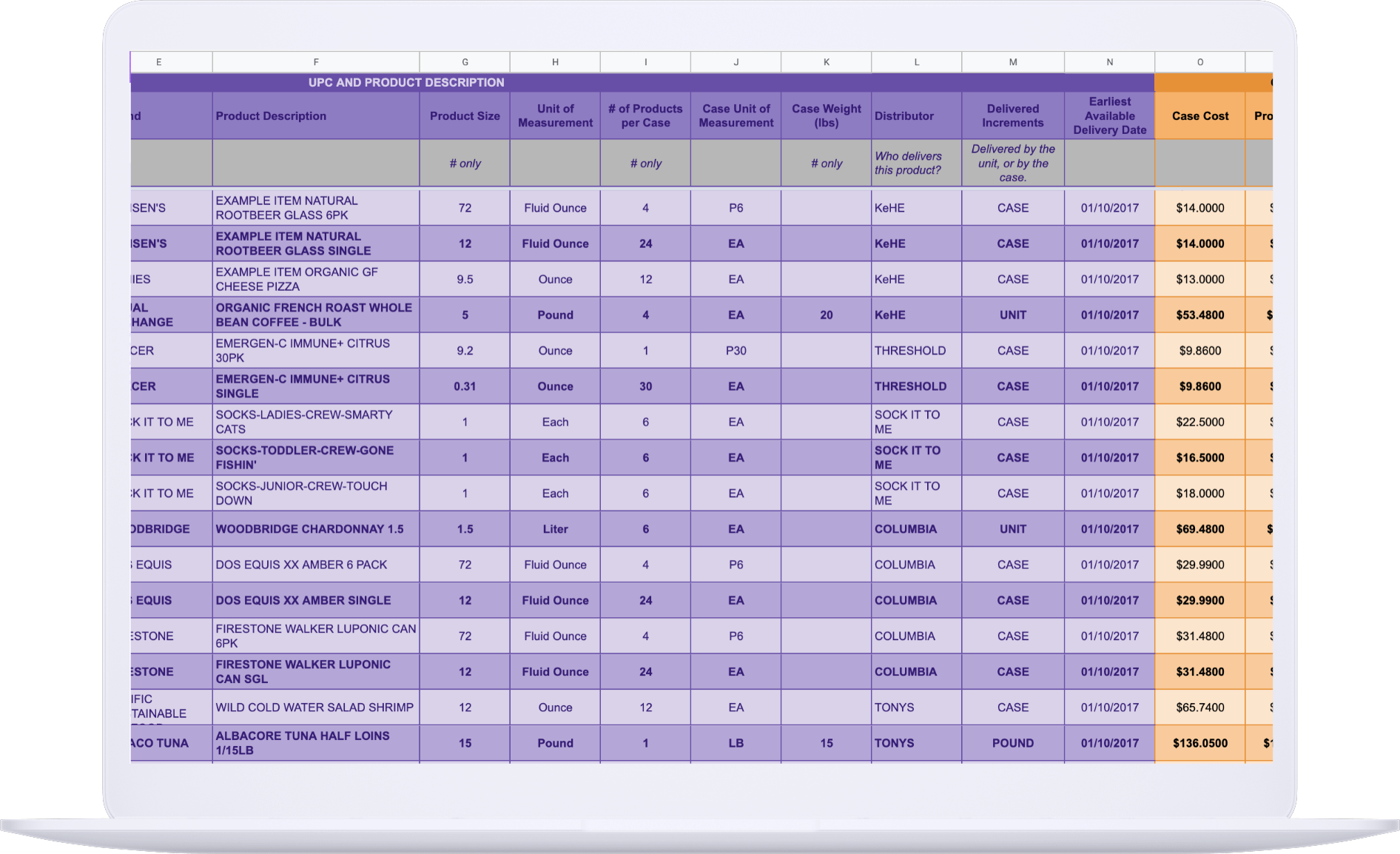Click the $136.0500 case cost cell
The width and height of the screenshot is (1400, 854).
coord(1199,743)
